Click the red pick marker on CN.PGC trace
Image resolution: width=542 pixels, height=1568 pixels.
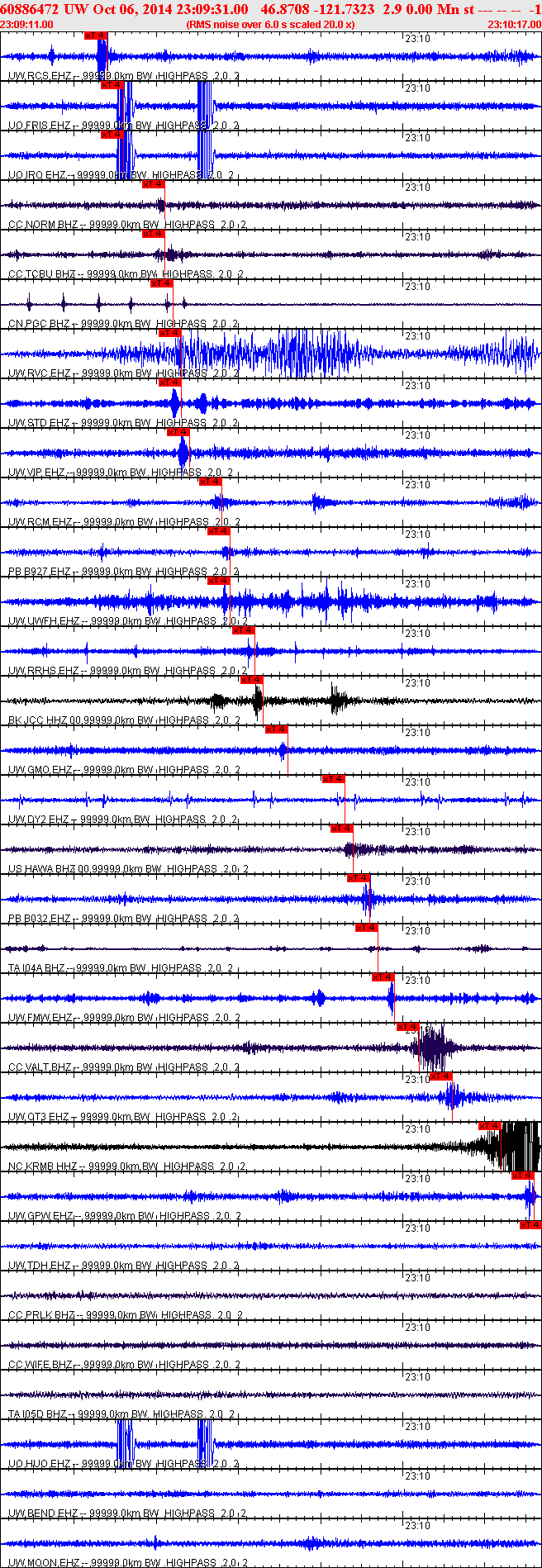coord(162,283)
